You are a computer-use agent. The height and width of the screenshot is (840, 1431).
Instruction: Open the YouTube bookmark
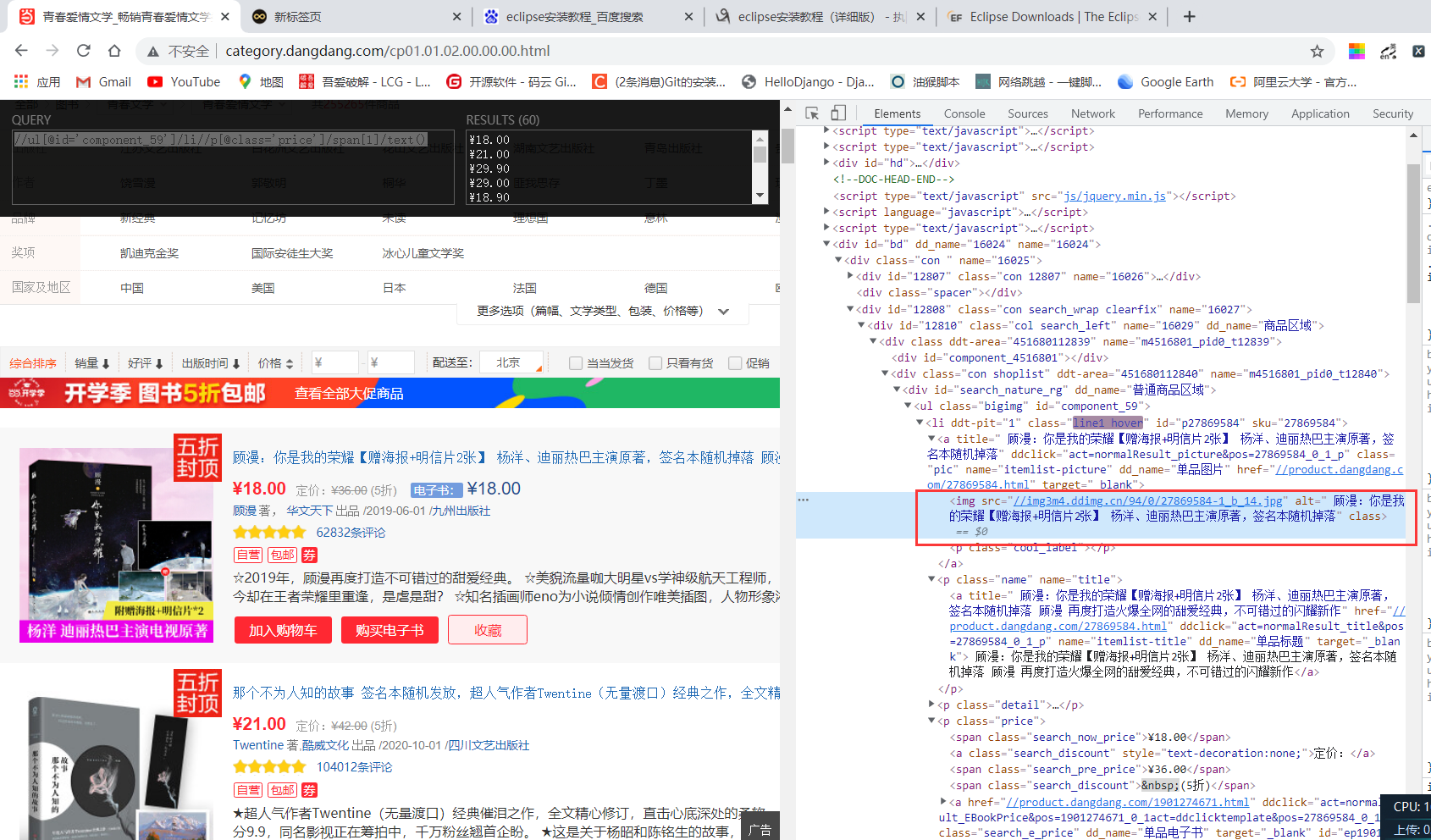(x=184, y=82)
